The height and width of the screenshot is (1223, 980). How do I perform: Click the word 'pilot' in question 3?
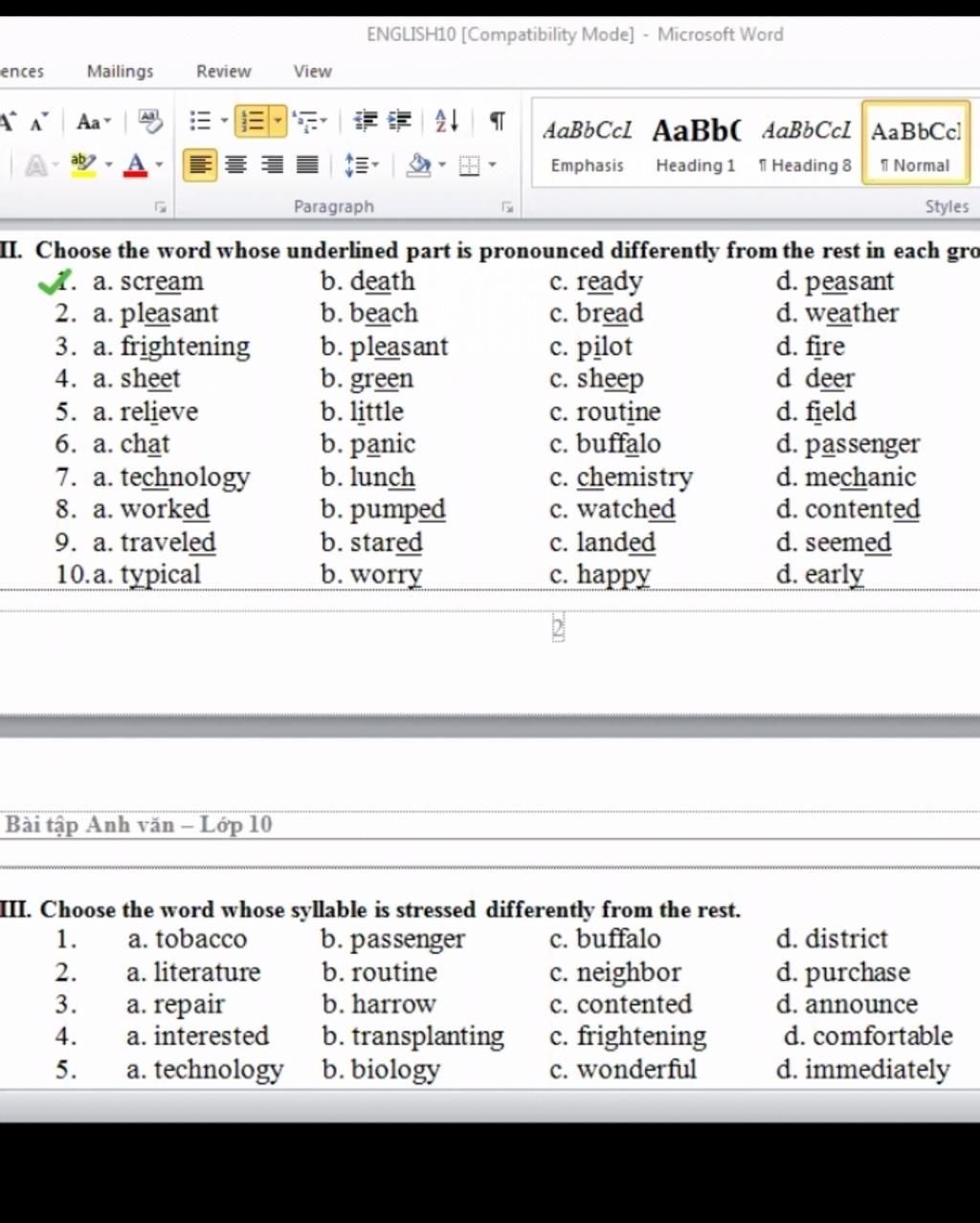[x=604, y=346]
